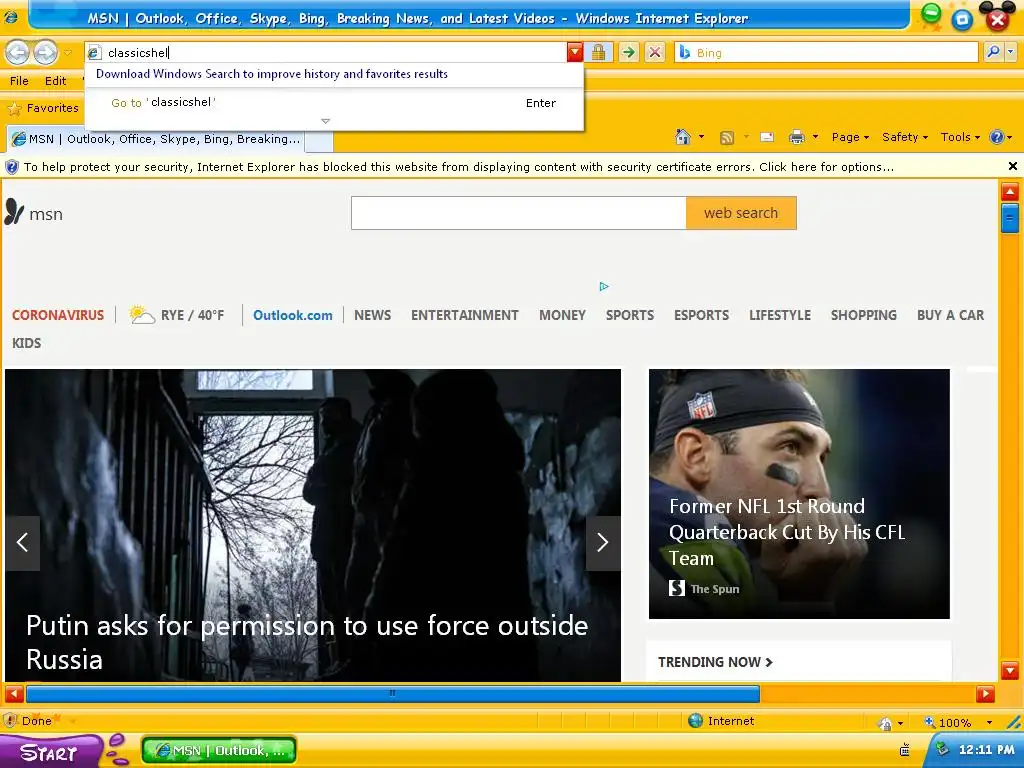The height and width of the screenshot is (768, 1024).
Task: Expand the autocomplete list chevron
Action: 325,121
